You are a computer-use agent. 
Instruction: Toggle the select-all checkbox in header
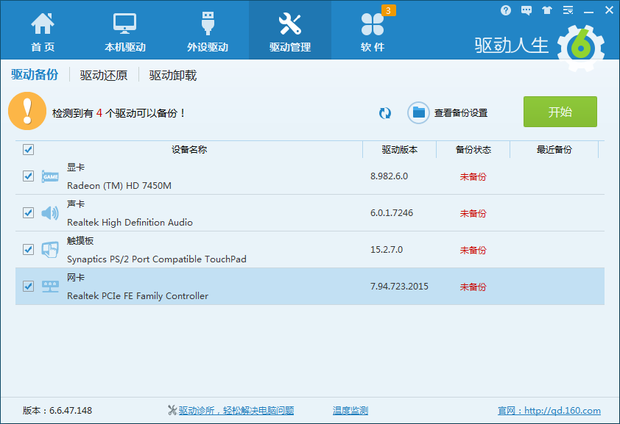(28, 150)
